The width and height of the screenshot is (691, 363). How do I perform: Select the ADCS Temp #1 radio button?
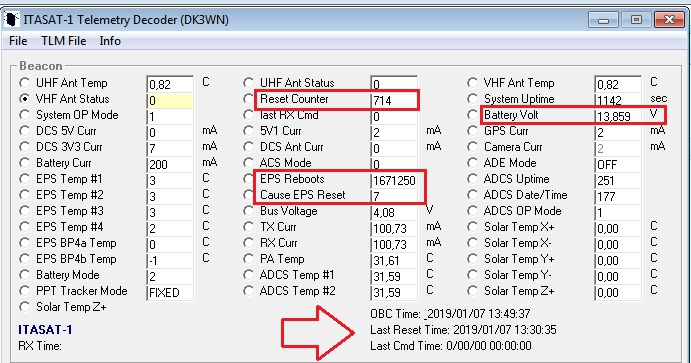249,275
